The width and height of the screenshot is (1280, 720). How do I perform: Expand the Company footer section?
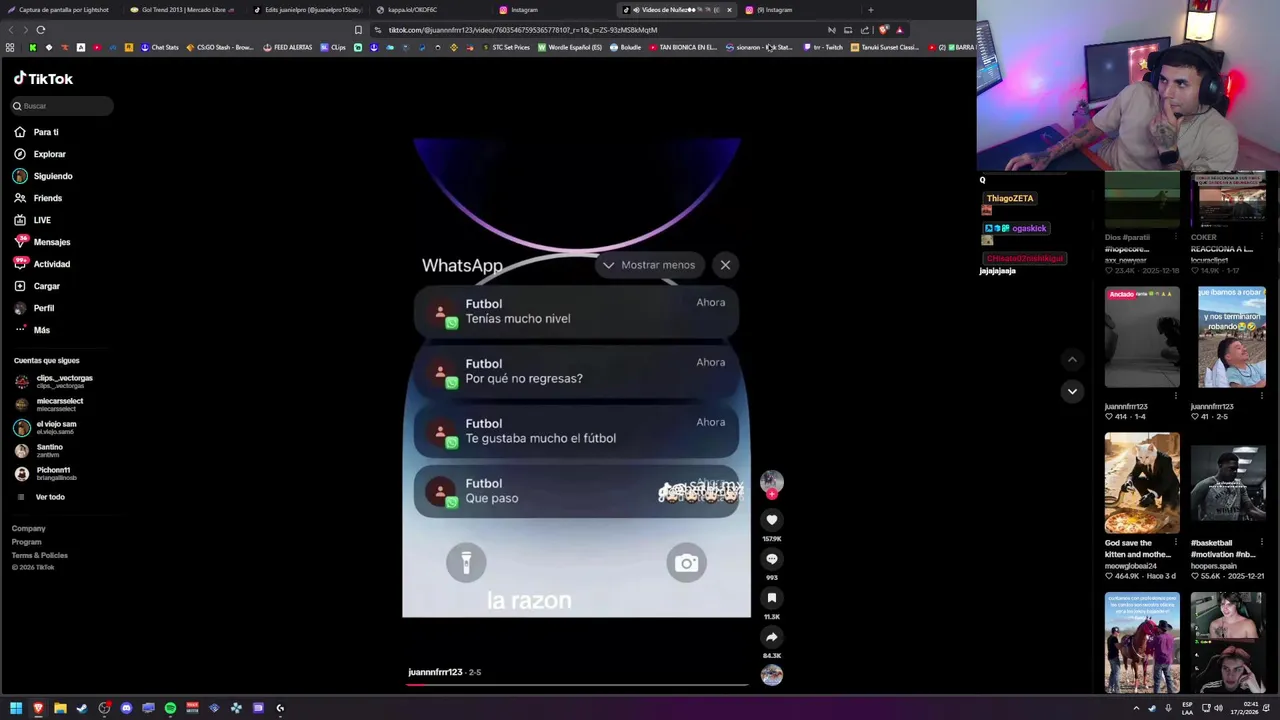point(28,528)
